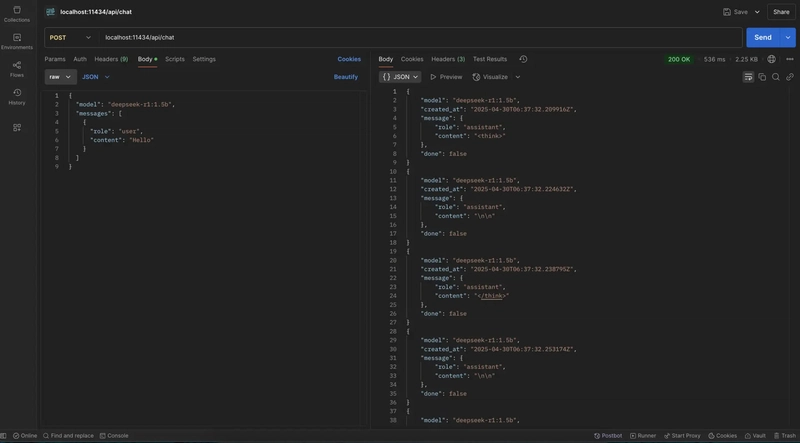Open the Console in status bar
The width and height of the screenshot is (800, 443).
point(114,436)
